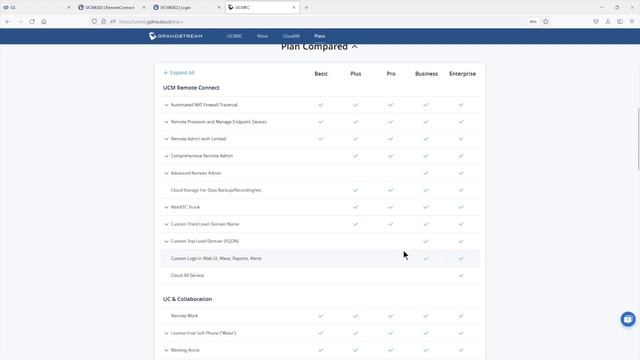Switch to the first browser tab
The image size is (640, 360).
pos(37,7)
